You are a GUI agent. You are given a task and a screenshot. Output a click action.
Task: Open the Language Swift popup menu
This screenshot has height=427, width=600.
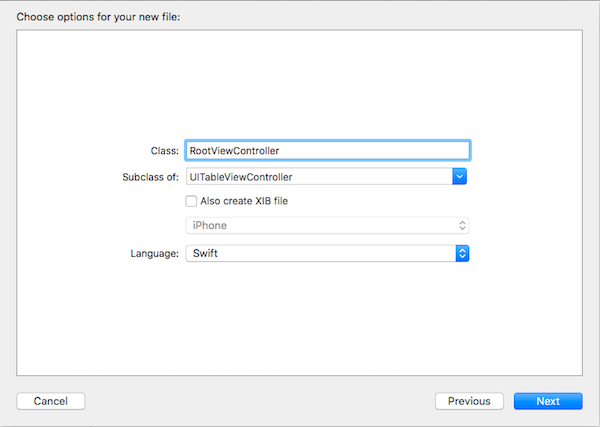(328, 253)
